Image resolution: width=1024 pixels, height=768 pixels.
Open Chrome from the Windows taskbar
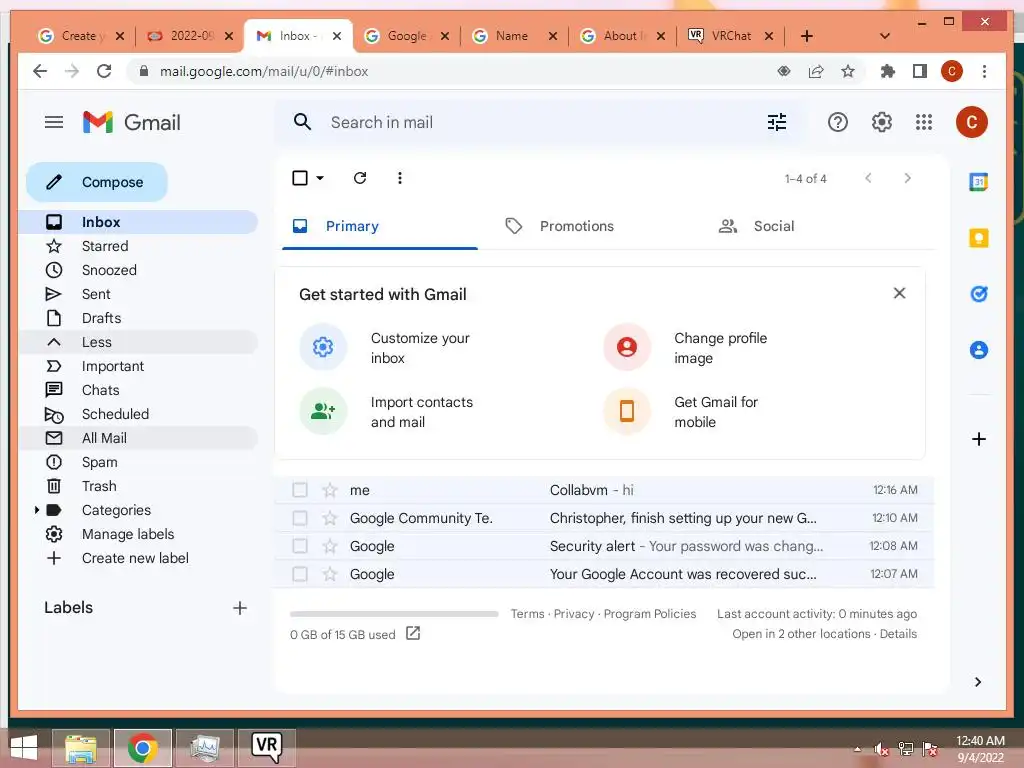click(142, 748)
